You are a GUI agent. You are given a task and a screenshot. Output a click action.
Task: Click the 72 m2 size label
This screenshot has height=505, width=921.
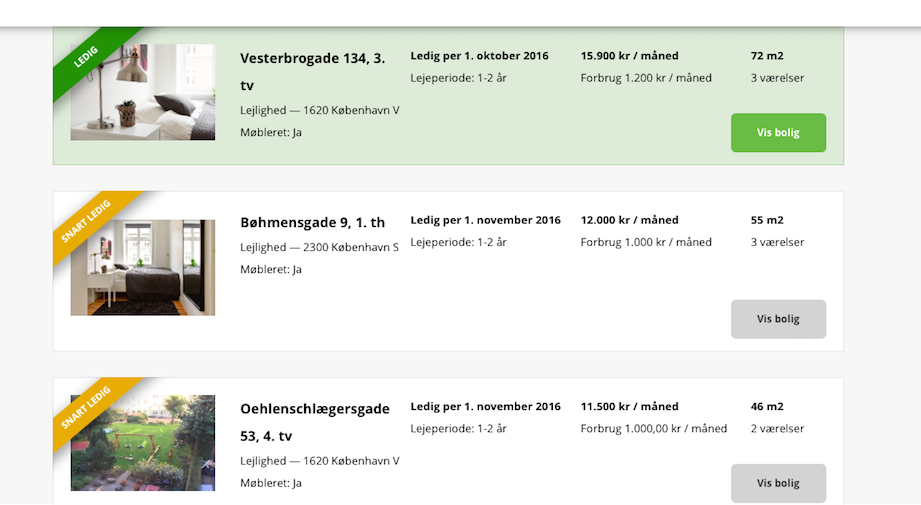tap(767, 56)
